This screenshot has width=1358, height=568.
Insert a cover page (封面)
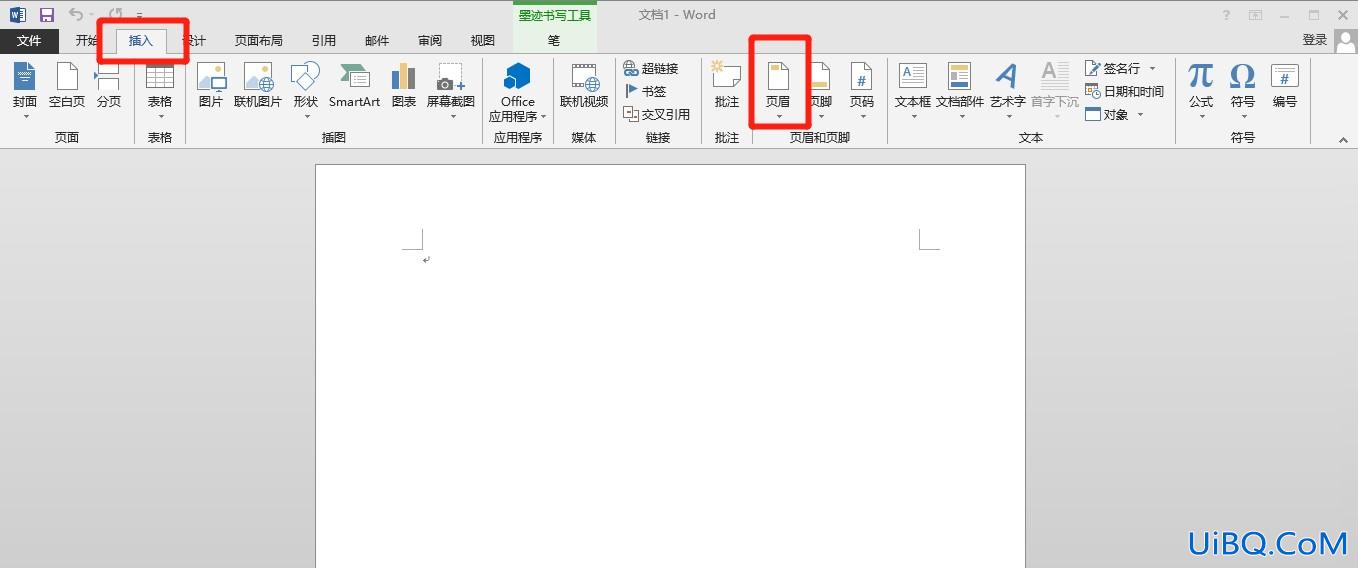click(25, 91)
